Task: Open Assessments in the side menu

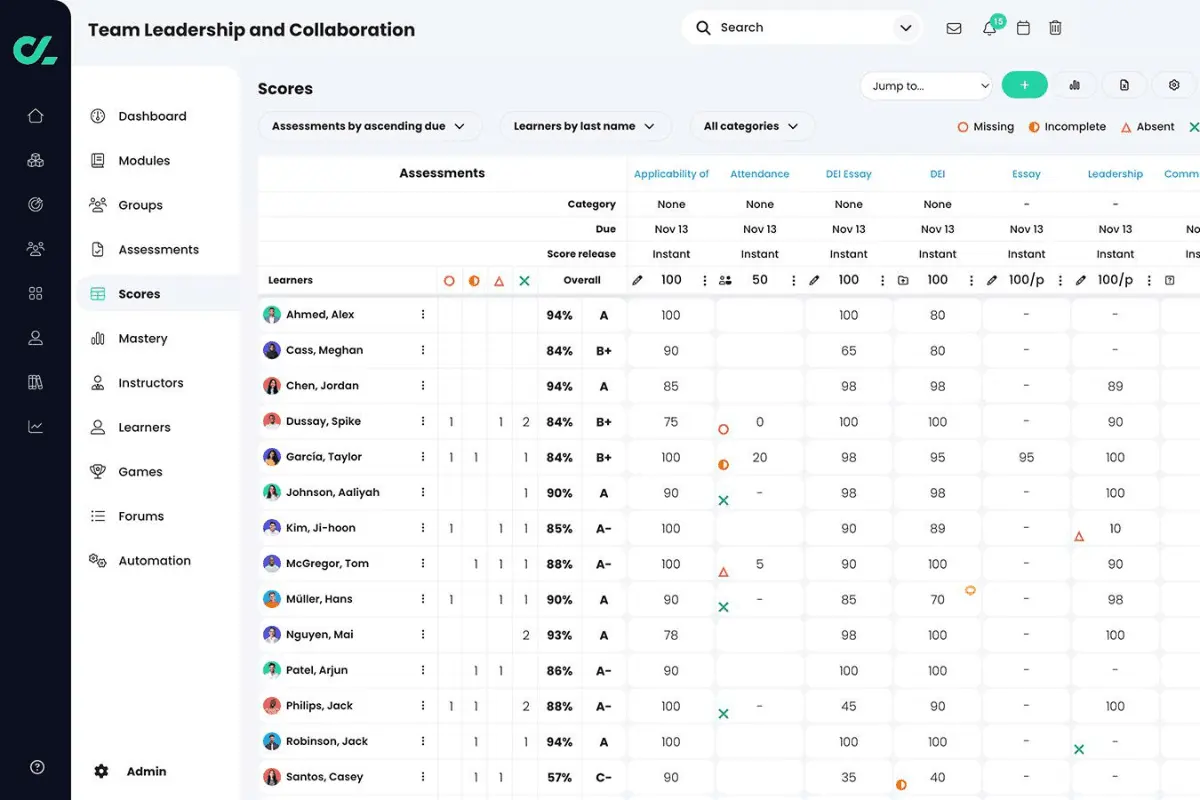Action: tap(158, 249)
